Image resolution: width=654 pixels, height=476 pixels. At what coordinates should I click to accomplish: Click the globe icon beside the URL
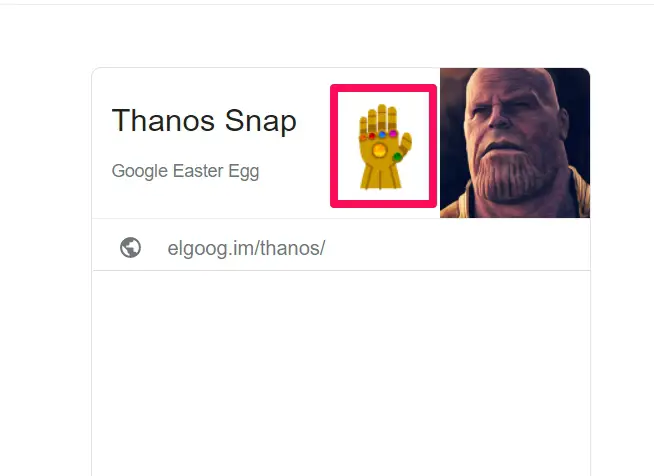point(131,248)
